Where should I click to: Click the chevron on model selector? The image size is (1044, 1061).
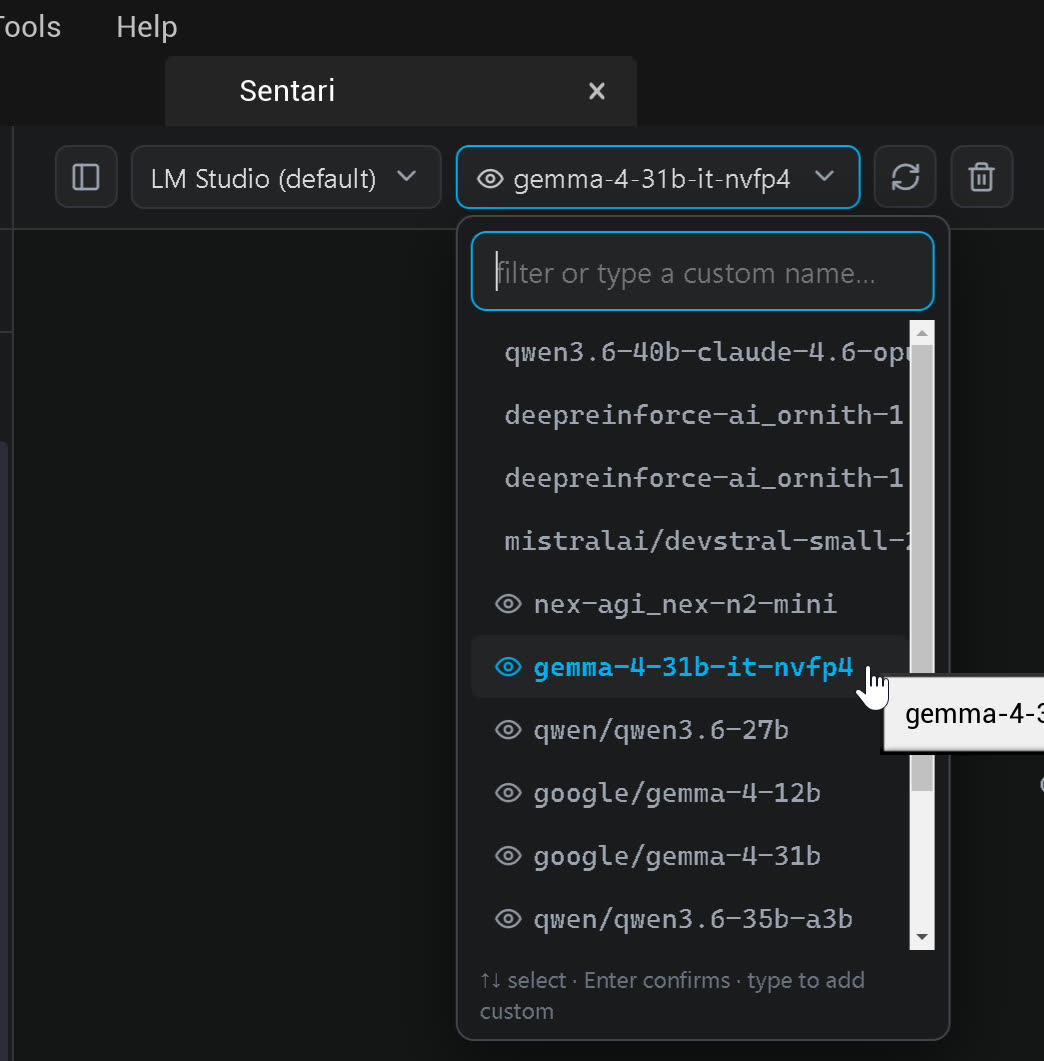[x=824, y=176]
